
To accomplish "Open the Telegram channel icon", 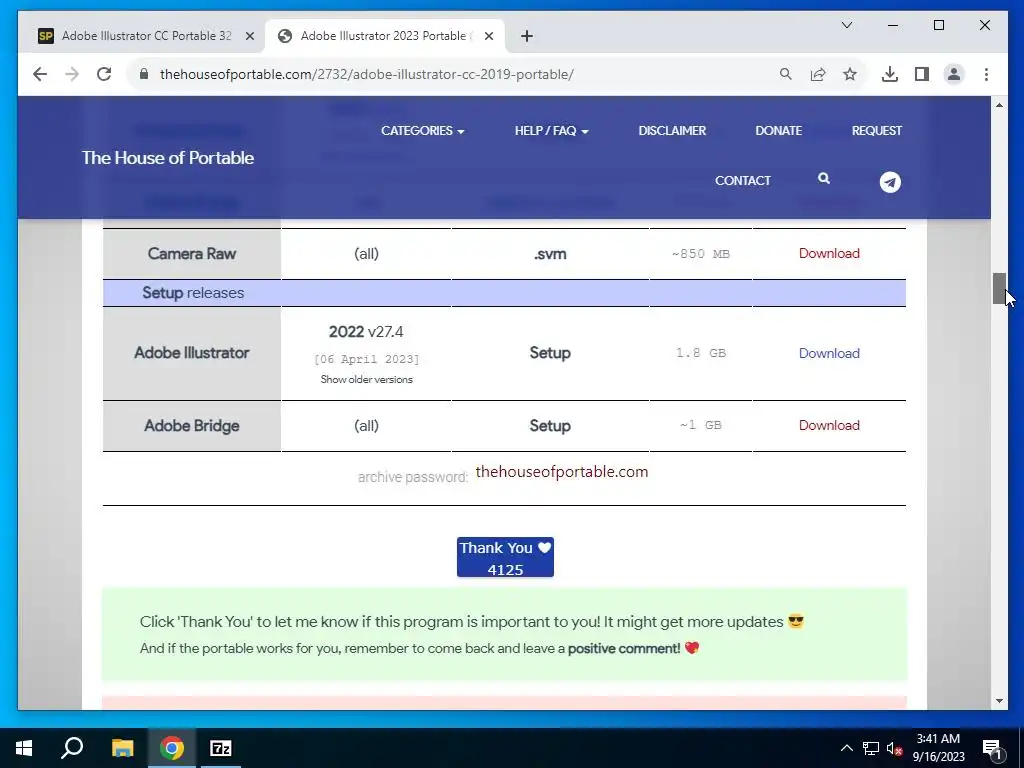I will click(x=890, y=182).
